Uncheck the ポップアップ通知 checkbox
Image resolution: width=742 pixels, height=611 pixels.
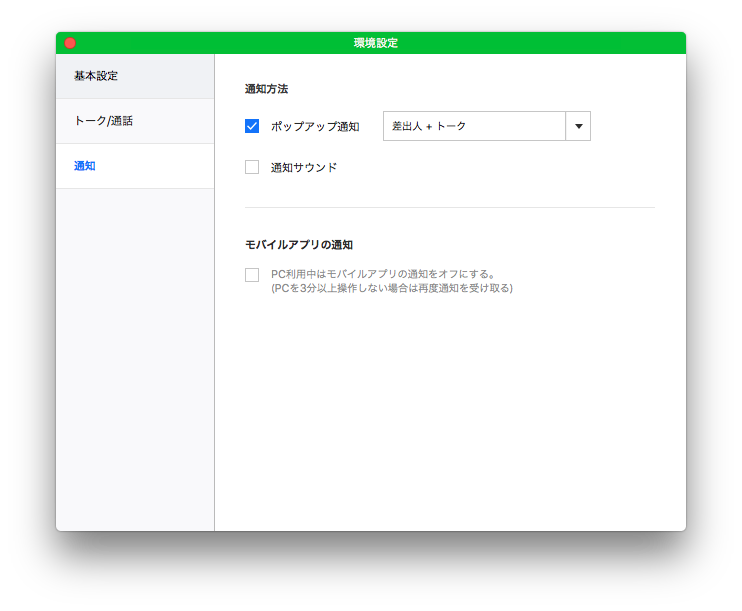[252, 126]
